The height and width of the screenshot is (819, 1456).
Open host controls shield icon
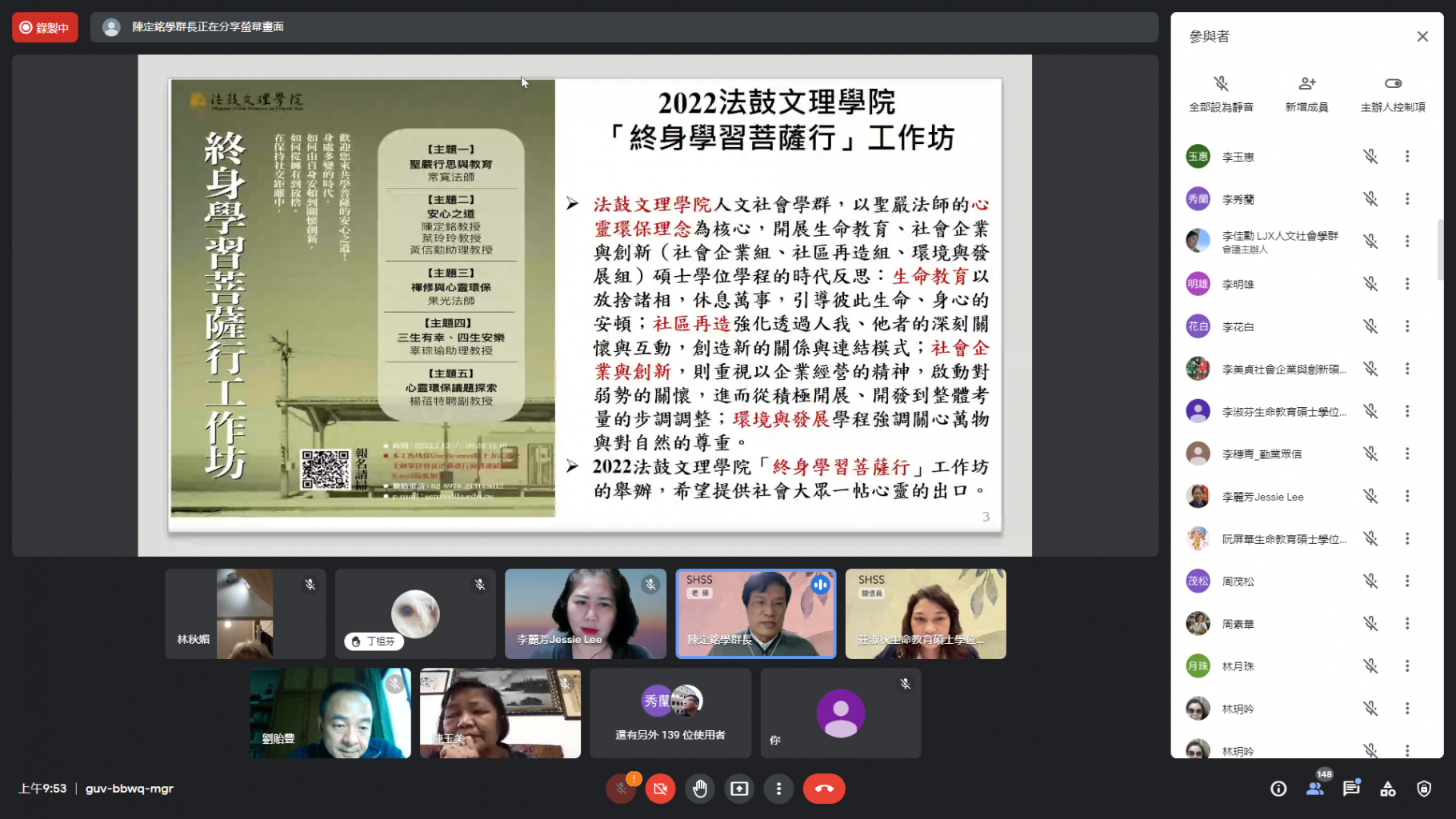pyautogui.click(x=1424, y=789)
